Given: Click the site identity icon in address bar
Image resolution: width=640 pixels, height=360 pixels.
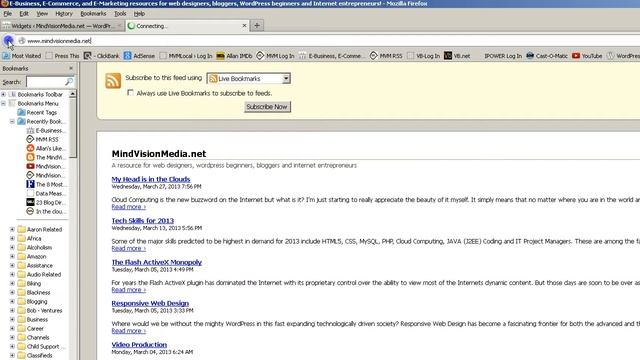Looking at the screenshot, I should click(x=22, y=40).
